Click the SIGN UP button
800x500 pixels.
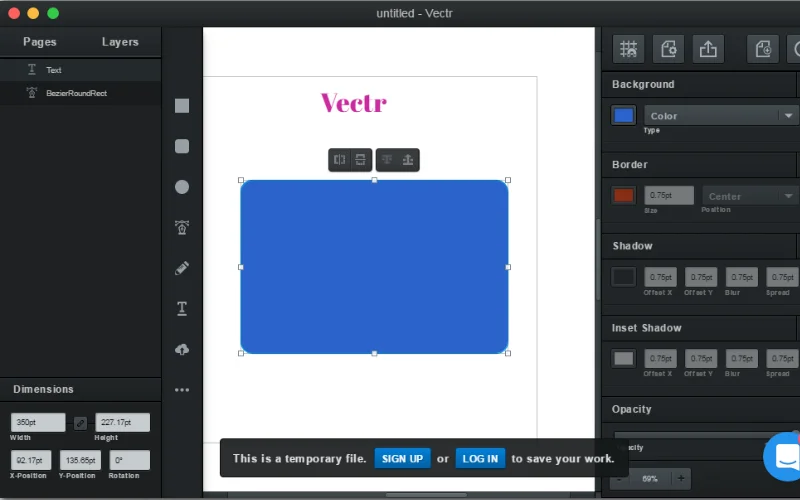403,459
